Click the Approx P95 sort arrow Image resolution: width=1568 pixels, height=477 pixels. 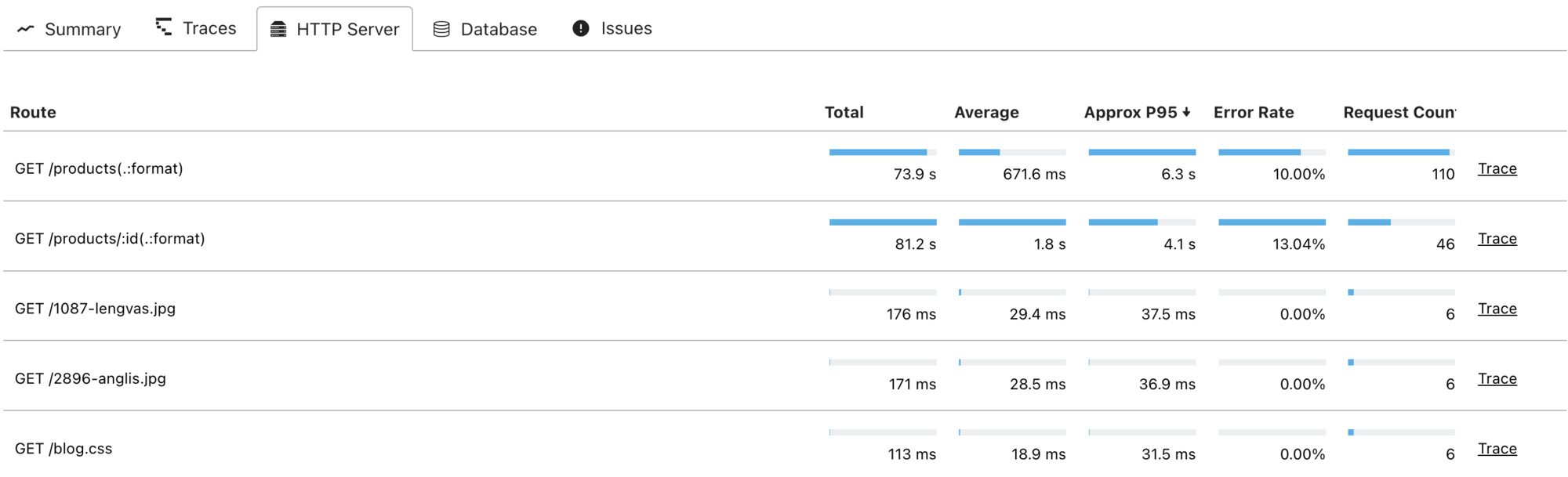point(1186,112)
